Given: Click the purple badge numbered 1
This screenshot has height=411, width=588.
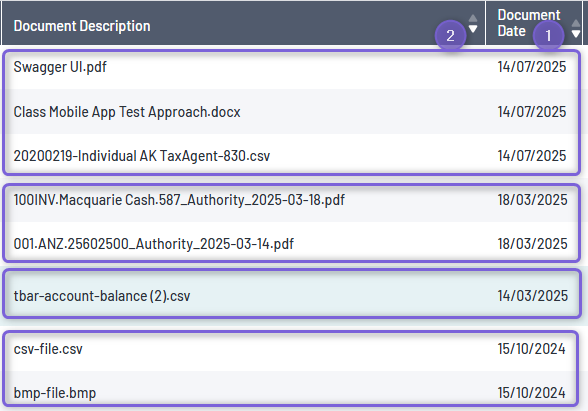Looking at the screenshot, I should 548,36.
